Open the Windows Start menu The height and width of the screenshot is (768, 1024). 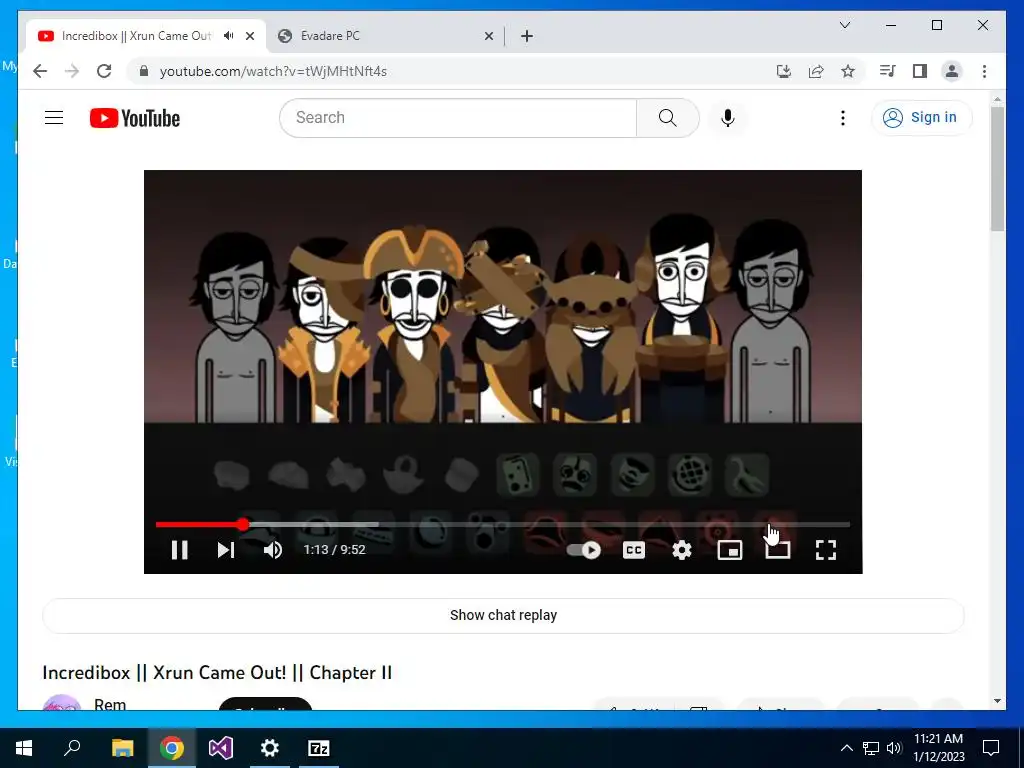point(24,748)
